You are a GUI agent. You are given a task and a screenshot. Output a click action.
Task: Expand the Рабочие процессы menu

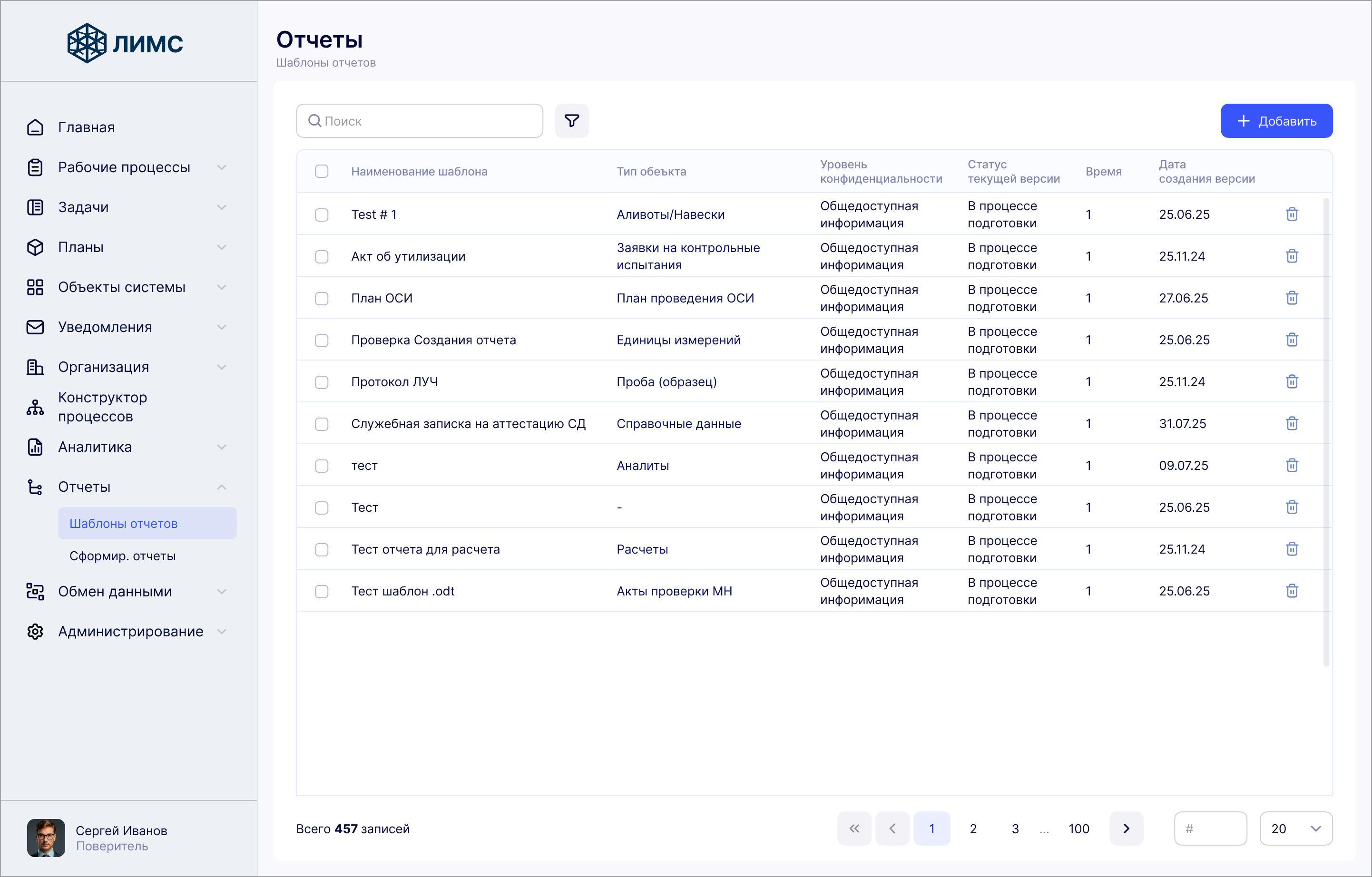221,167
